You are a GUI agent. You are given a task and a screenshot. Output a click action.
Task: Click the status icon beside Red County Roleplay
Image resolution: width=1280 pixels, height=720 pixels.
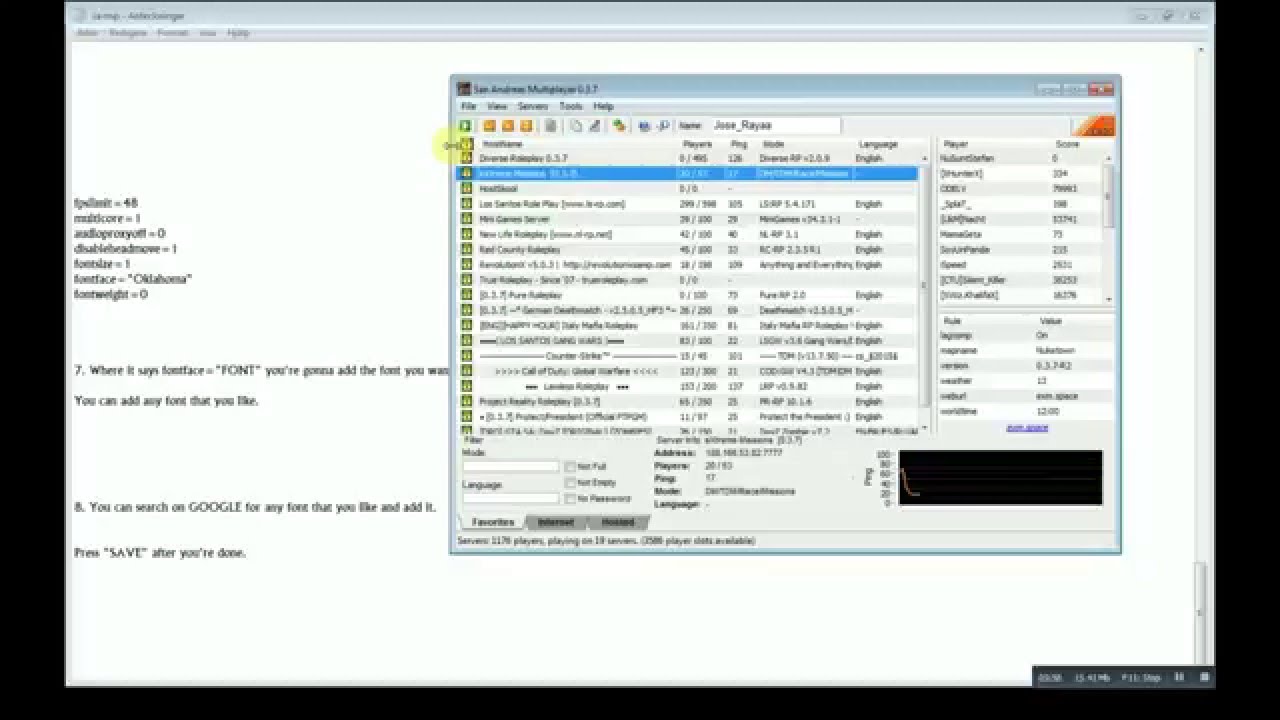tap(466, 249)
